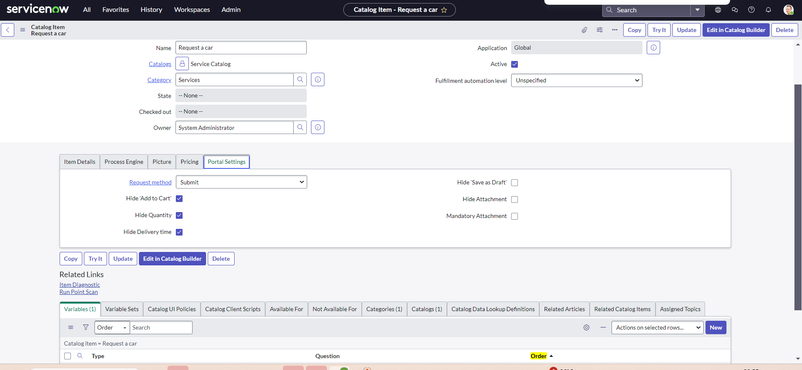The width and height of the screenshot is (802, 370).
Task: Click the header Update button
Action: point(686,30)
